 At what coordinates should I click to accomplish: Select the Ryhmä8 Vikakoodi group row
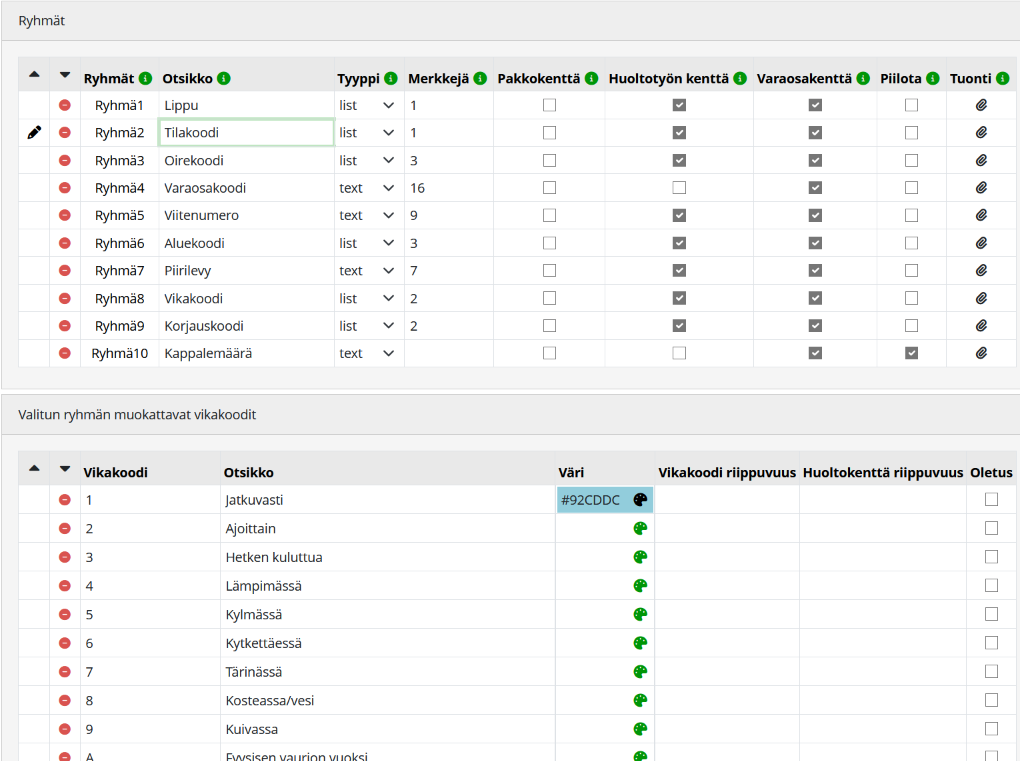119,298
